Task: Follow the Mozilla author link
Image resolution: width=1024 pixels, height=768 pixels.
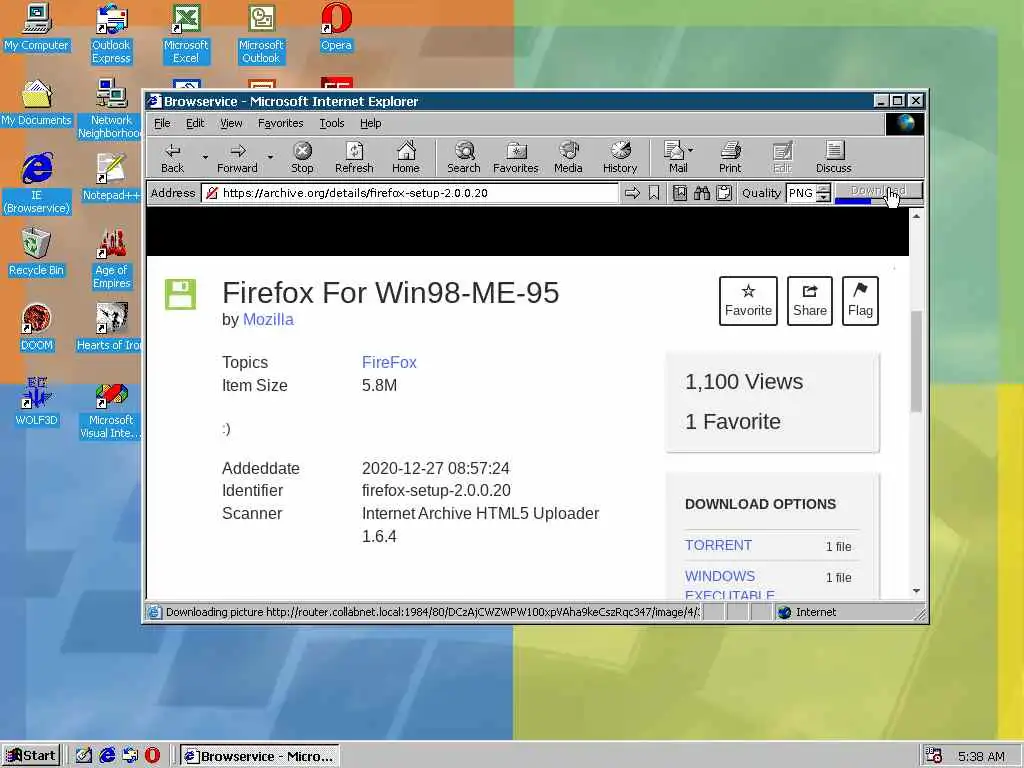Action: click(268, 319)
